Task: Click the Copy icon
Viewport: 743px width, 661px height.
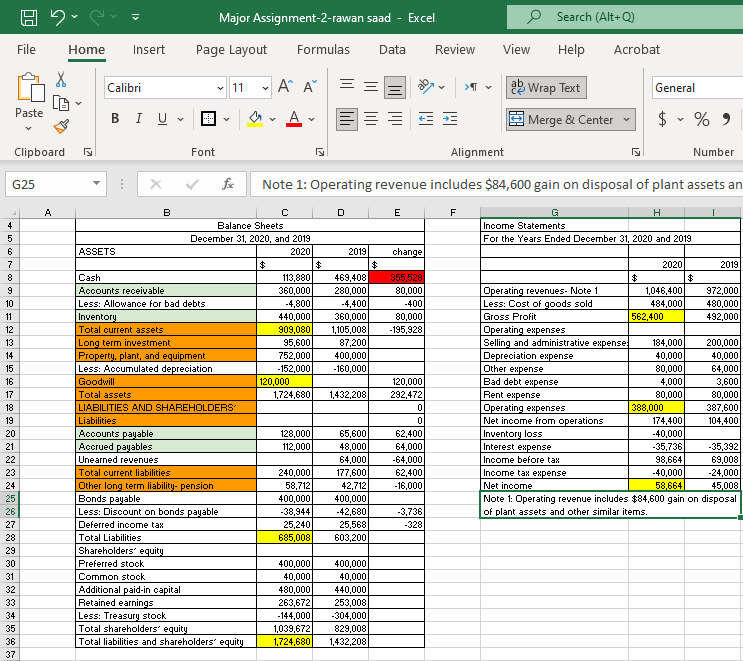Action: 61,103
